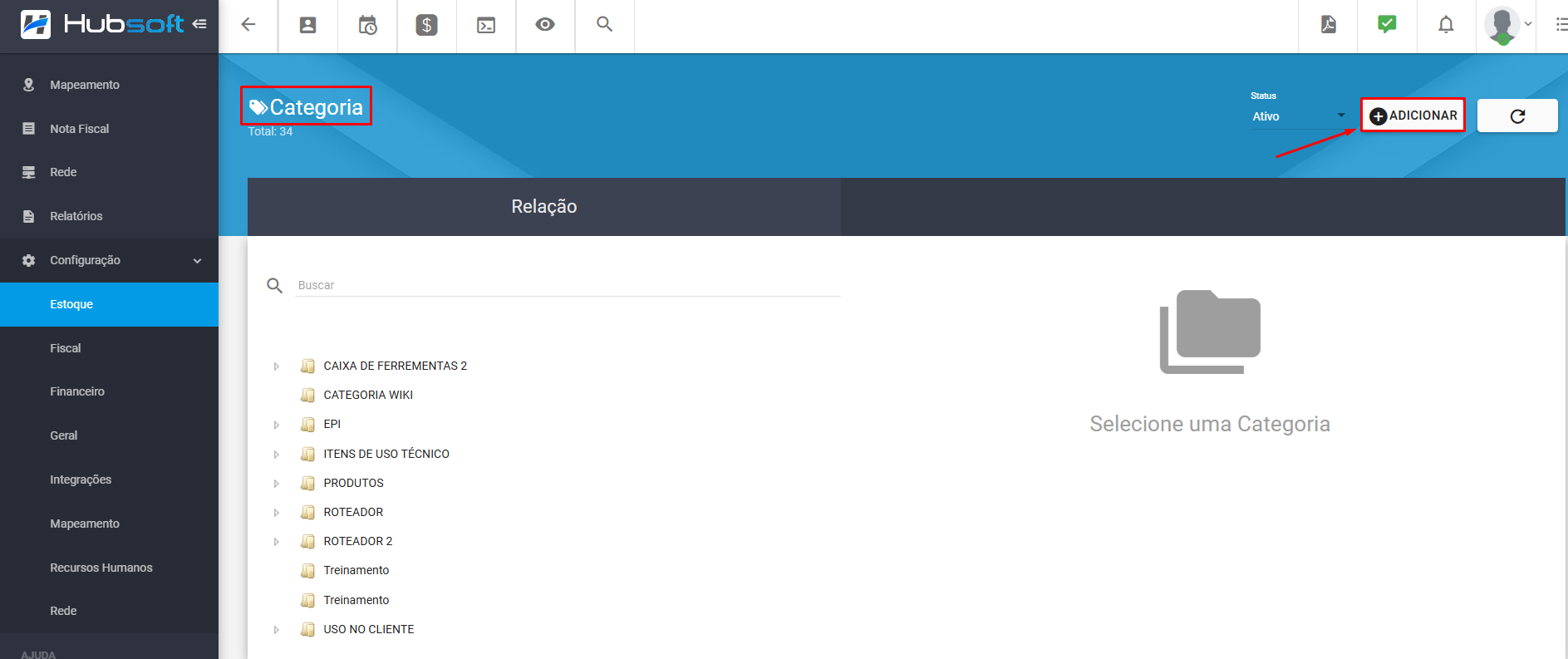This screenshot has width=1568, height=659.
Task: Open the search magnifier in top toolbar
Action: 605,25
